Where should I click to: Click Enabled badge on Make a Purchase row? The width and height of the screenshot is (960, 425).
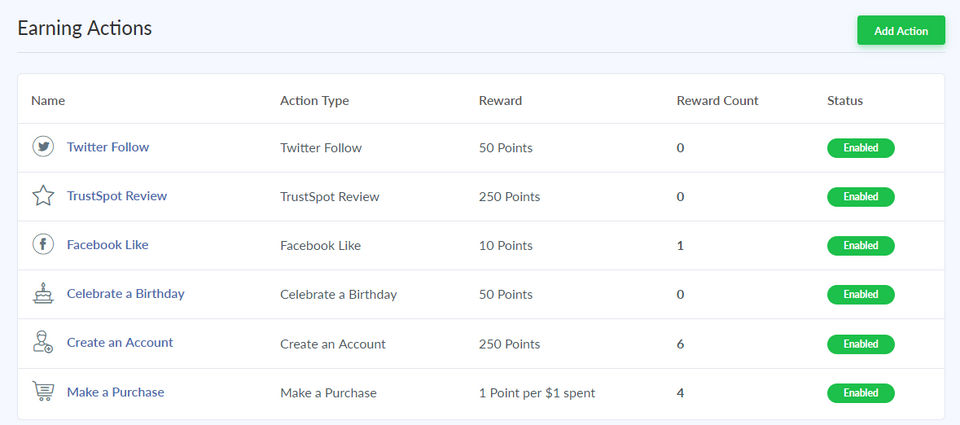860,393
